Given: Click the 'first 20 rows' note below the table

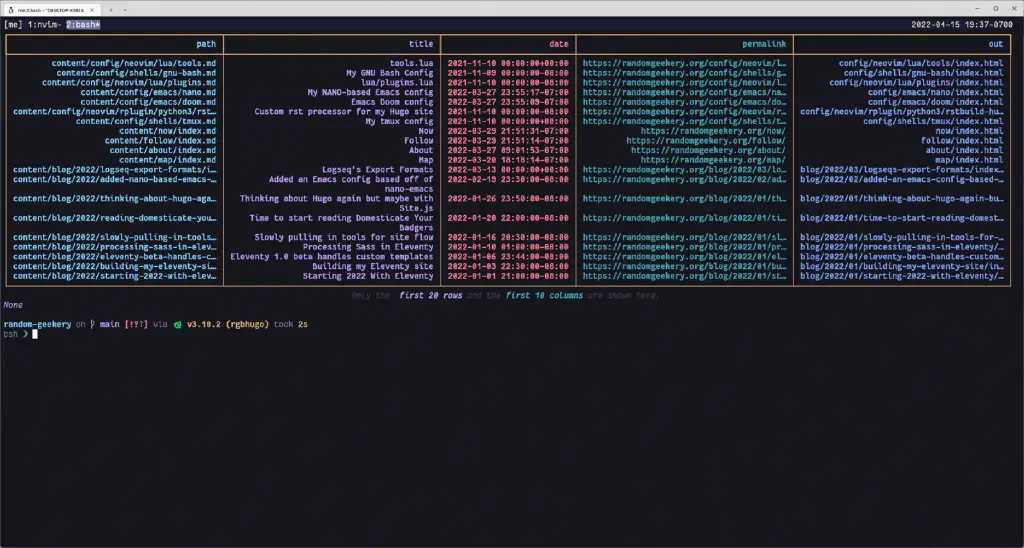Looking at the screenshot, I should point(431,295).
